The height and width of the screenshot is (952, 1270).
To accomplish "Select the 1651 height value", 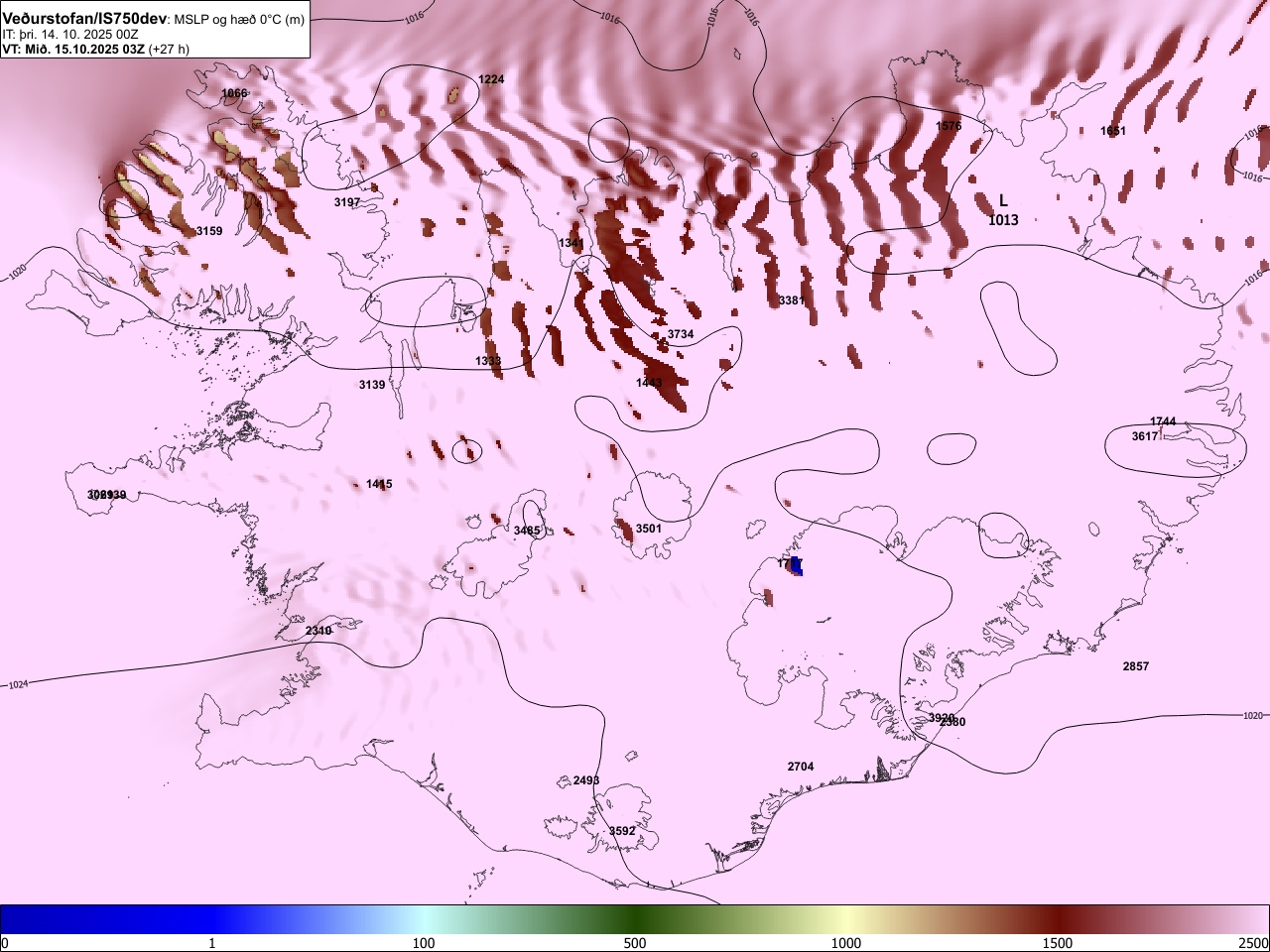I will tap(1113, 131).
